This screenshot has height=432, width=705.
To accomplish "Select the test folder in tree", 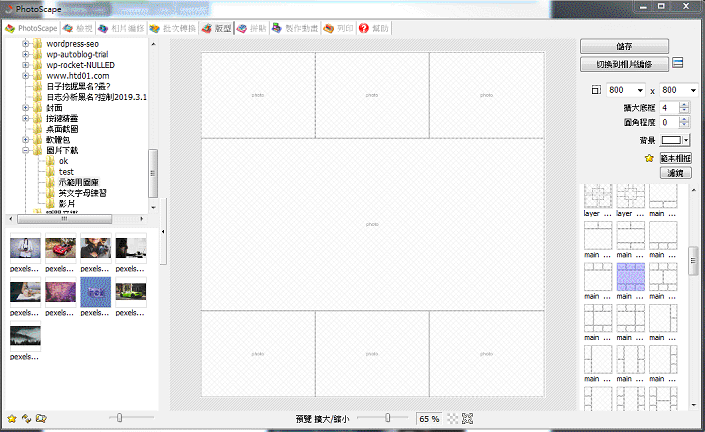I will 66,172.
